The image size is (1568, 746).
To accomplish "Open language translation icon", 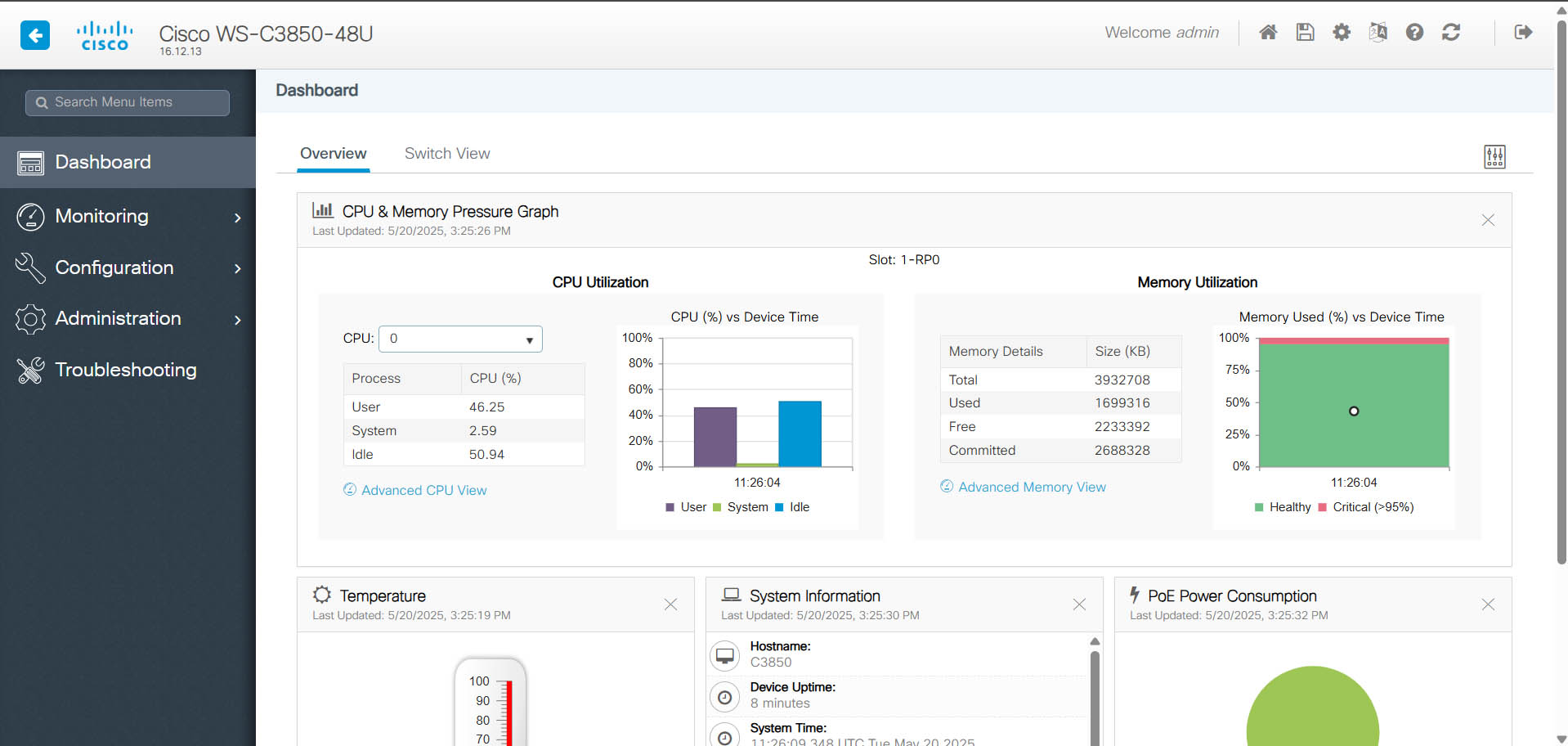I will point(1378,33).
